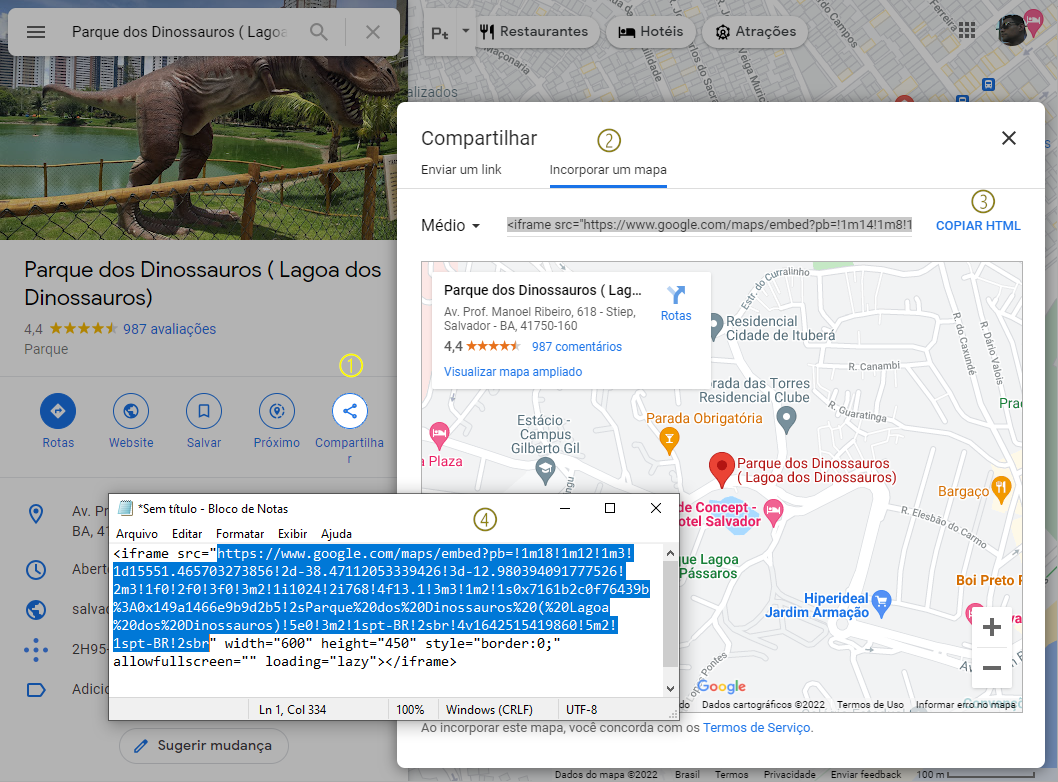Open the 987 comentários link in map card
1058x782 pixels.
(x=577, y=347)
